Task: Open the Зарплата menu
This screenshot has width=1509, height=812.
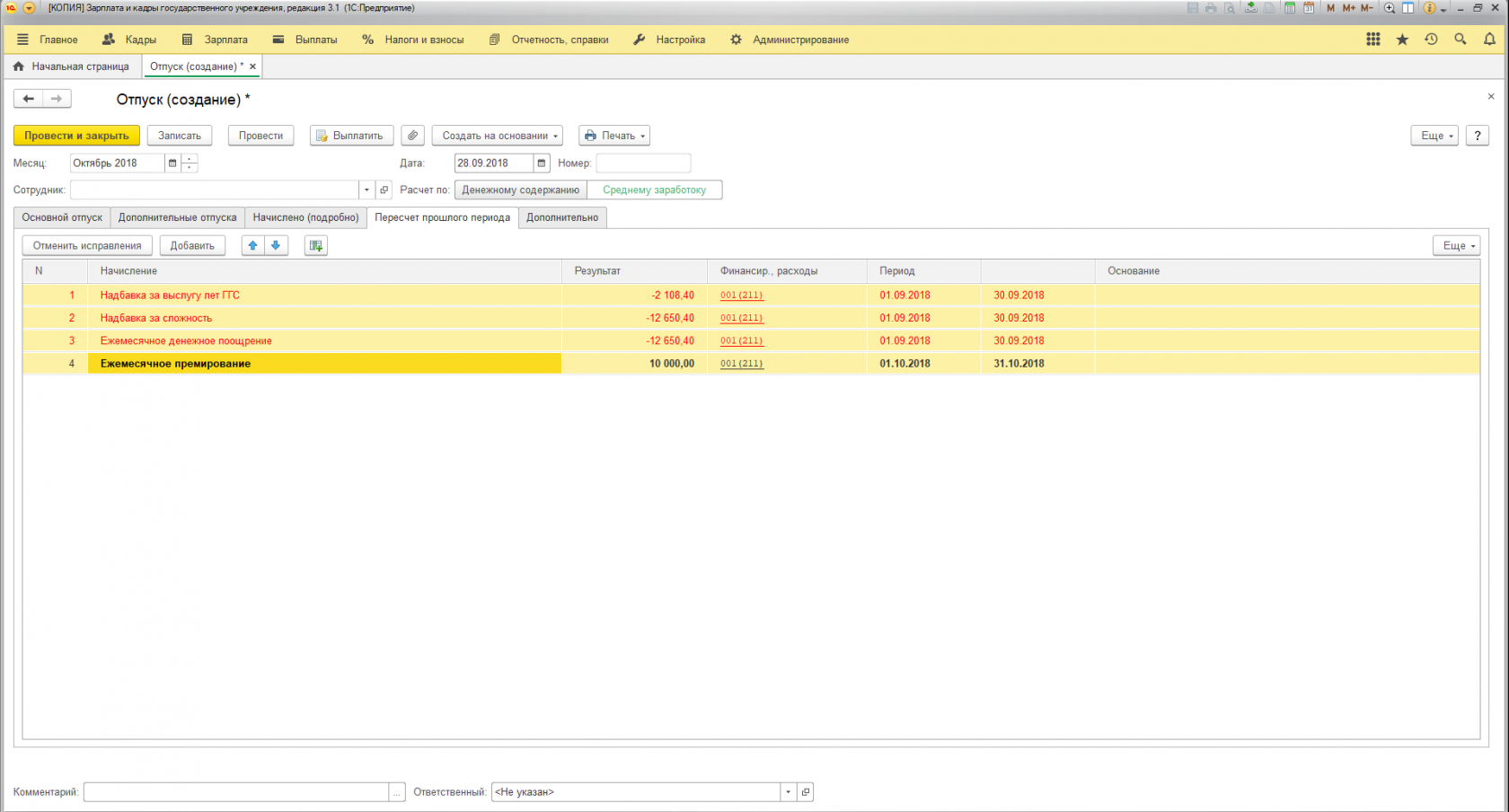Action: tap(215, 40)
